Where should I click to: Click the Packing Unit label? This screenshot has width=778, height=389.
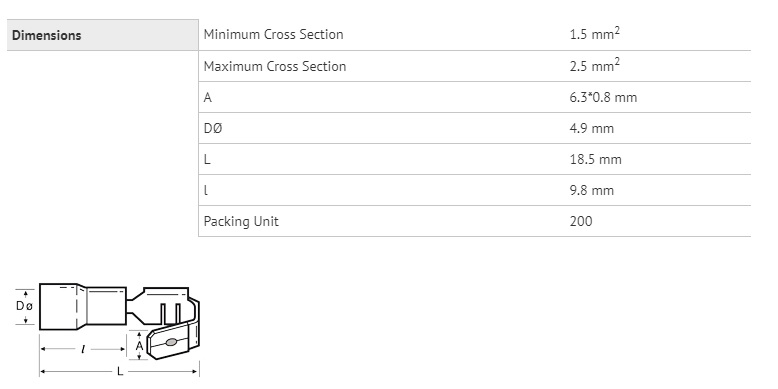pyautogui.click(x=241, y=221)
